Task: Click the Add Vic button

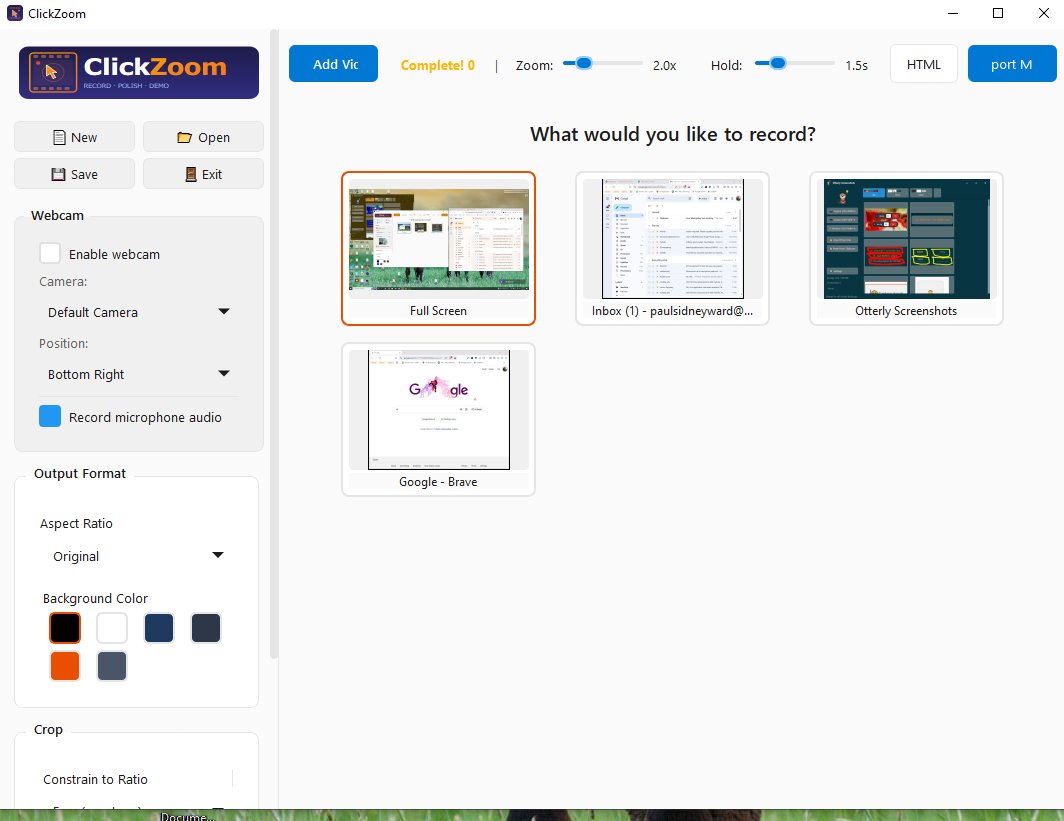Action: click(x=333, y=63)
